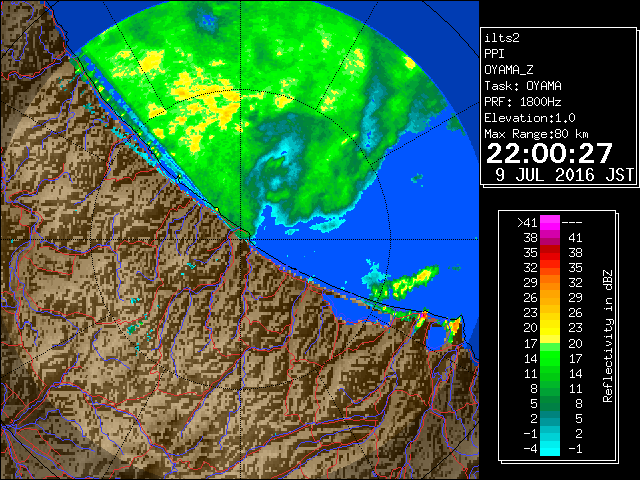Click the magenta >41 dBZ color swatch
Viewport: 640px width, 480px height.
coord(550,223)
